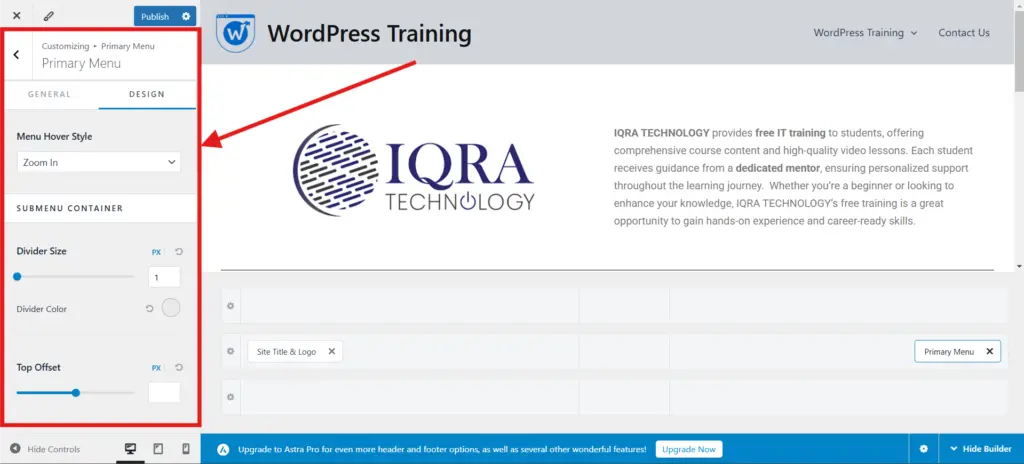Close the Customizer with the X icon
The height and width of the screenshot is (464, 1024).
pyautogui.click(x=17, y=16)
